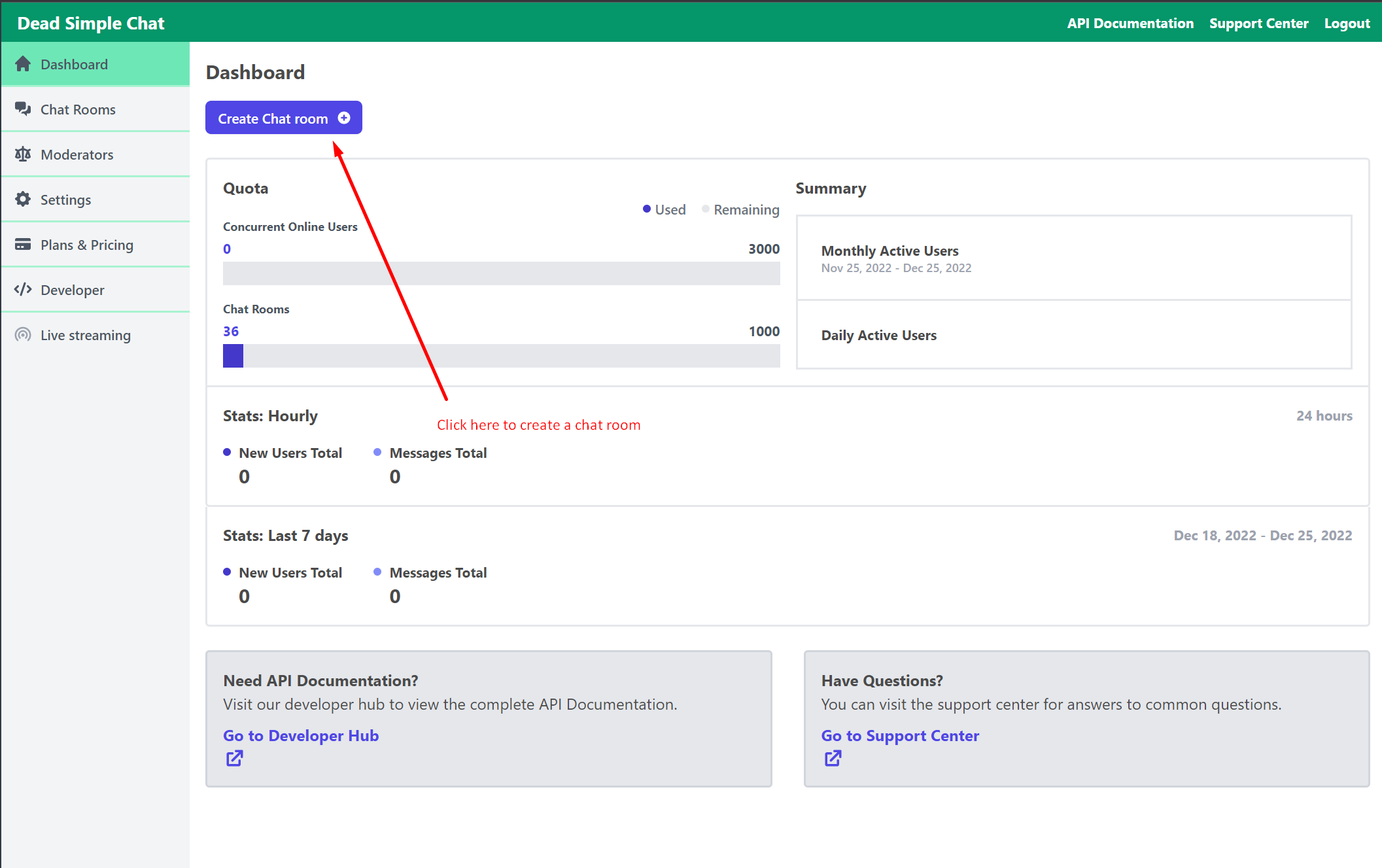Click the Plans & Pricing card icon
The width and height of the screenshot is (1382, 868).
pyautogui.click(x=23, y=245)
